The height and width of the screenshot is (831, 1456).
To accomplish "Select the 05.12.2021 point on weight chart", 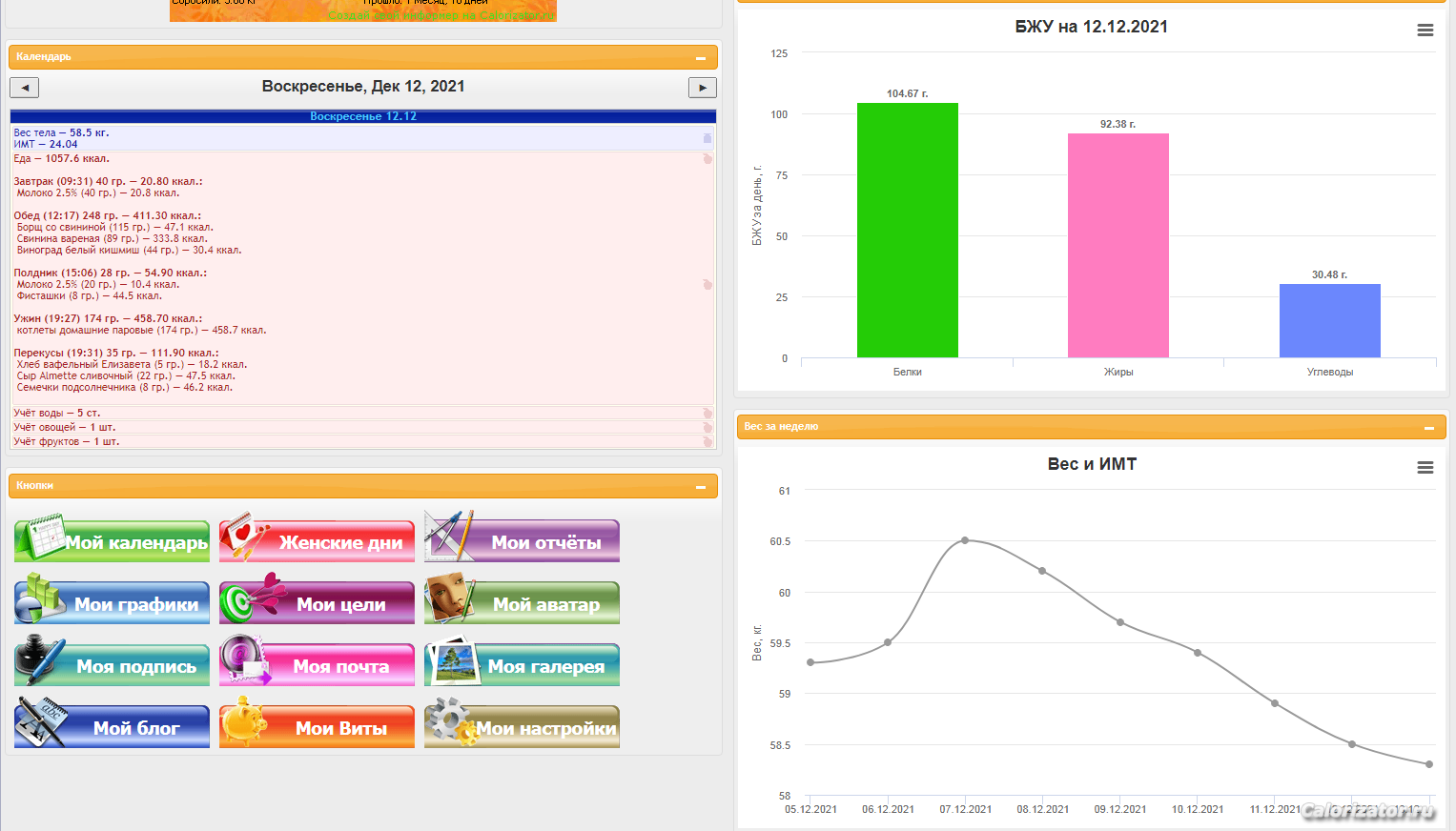I will tap(810, 662).
